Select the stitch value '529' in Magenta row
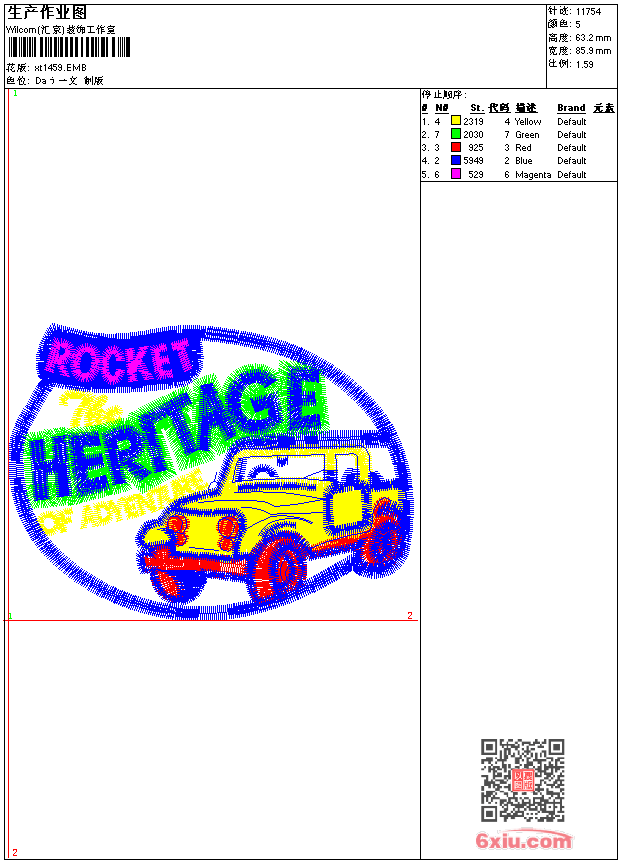620x860 pixels. (x=476, y=174)
